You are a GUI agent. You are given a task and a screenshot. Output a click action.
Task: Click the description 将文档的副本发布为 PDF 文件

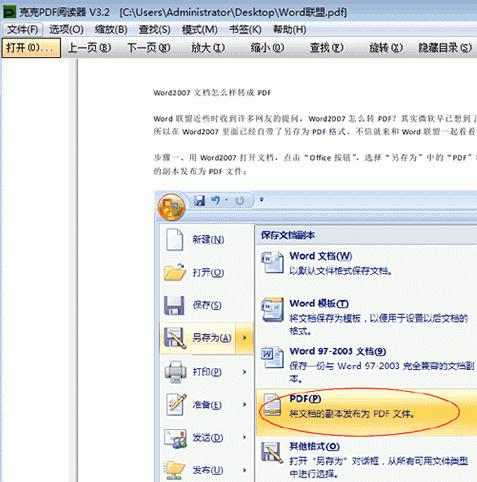pos(352,414)
